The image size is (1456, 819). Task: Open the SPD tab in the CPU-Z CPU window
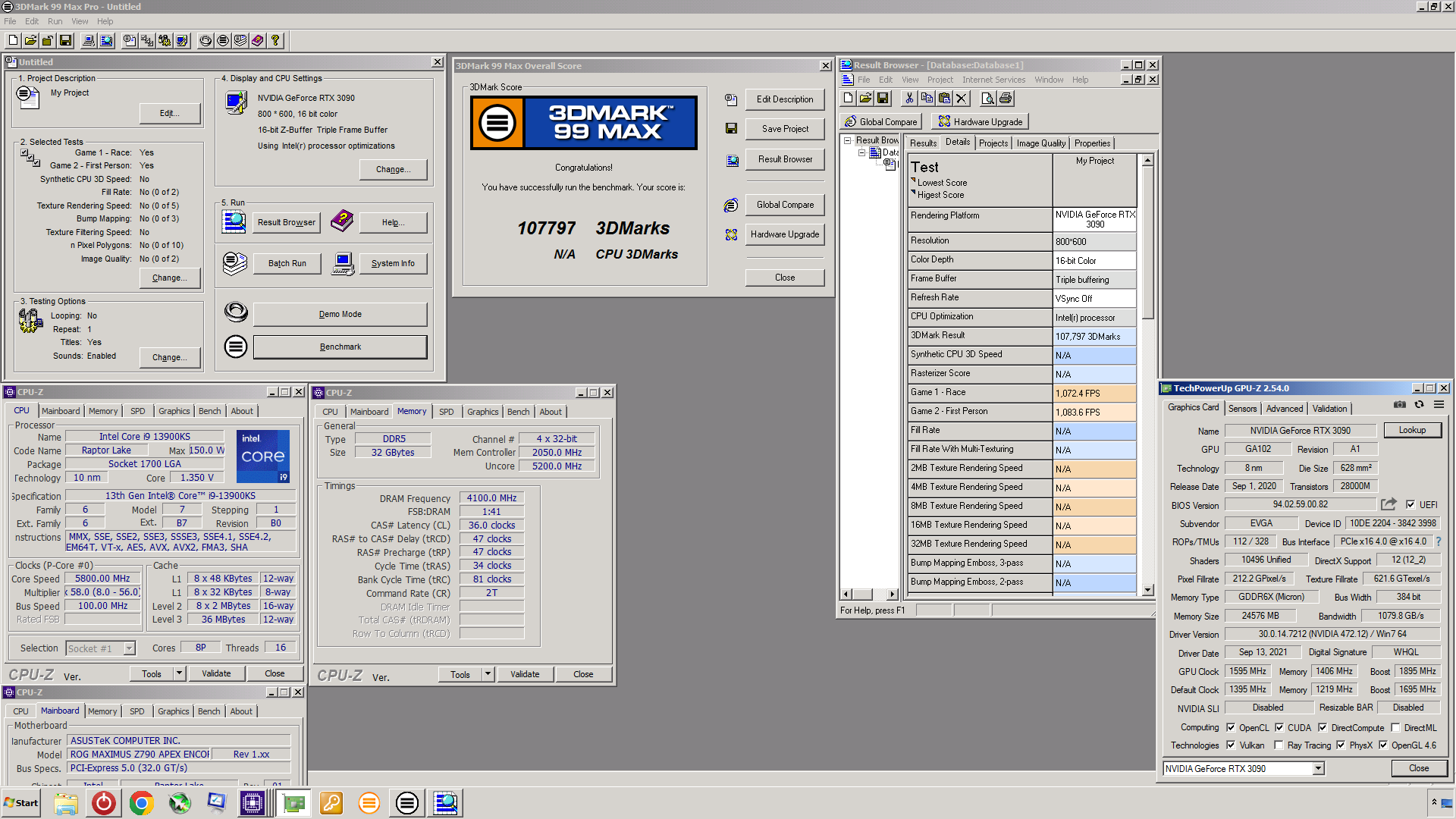click(137, 411)
